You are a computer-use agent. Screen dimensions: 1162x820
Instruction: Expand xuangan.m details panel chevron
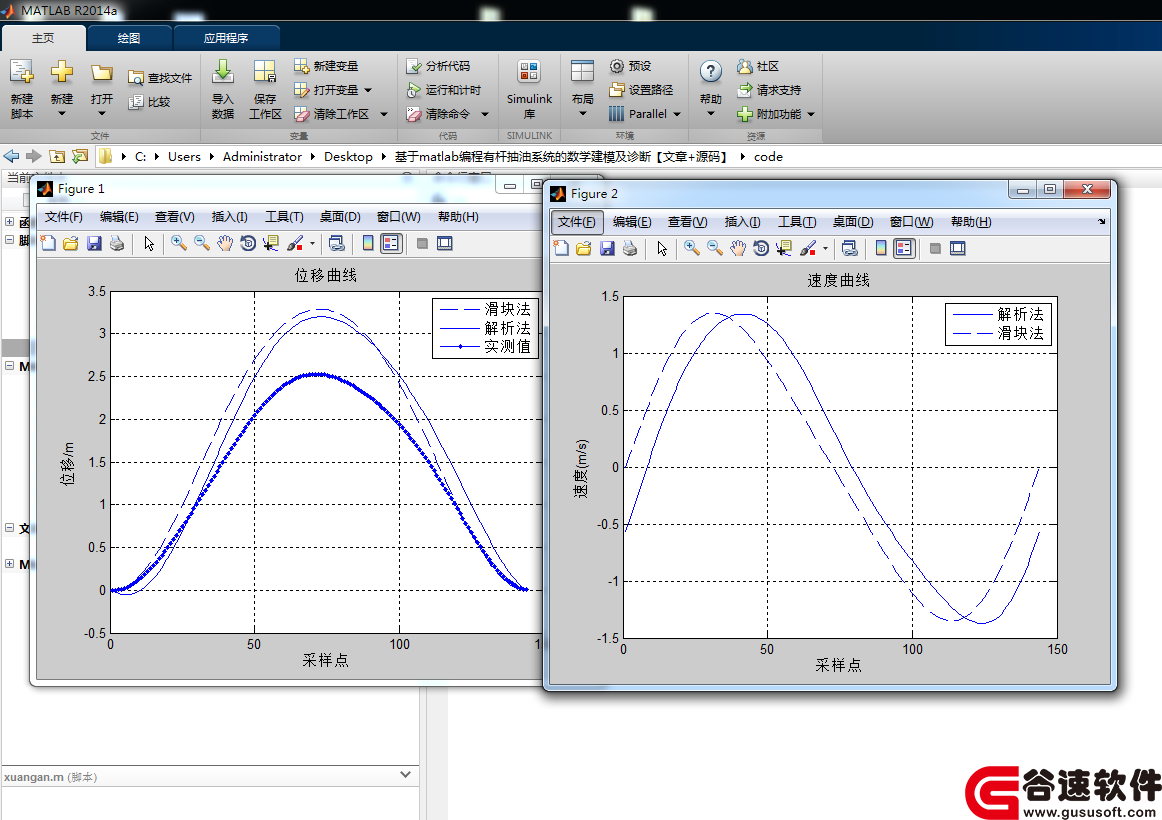point(405,775)
